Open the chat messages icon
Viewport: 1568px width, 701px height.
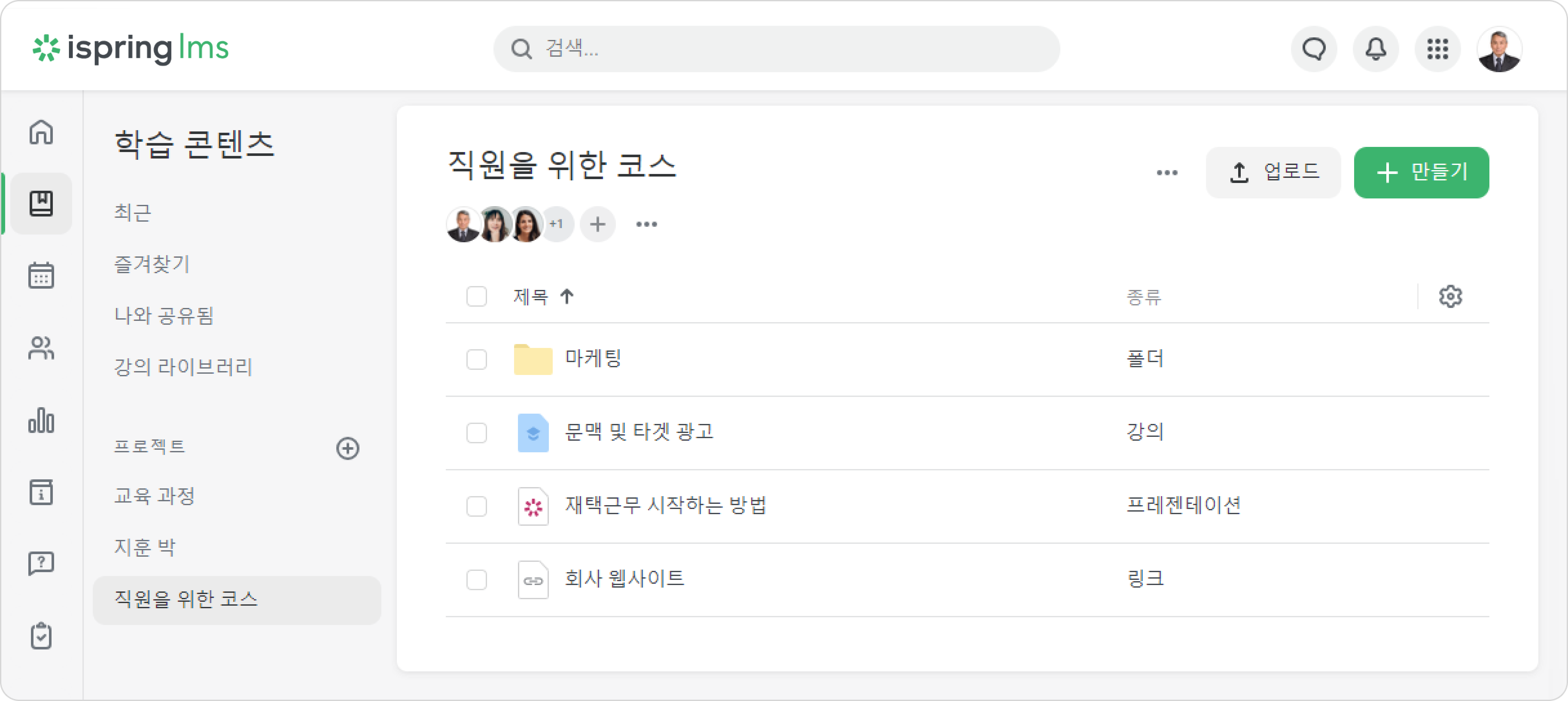(1314, 49)
